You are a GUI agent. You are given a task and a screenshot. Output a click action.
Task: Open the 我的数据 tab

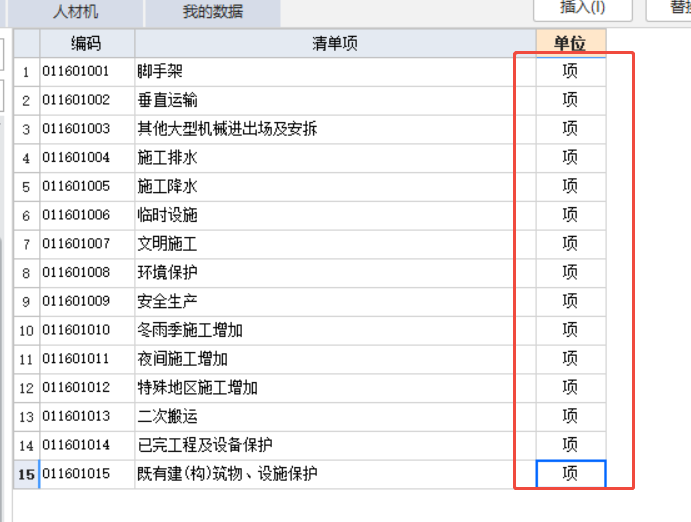coord(213,12)
